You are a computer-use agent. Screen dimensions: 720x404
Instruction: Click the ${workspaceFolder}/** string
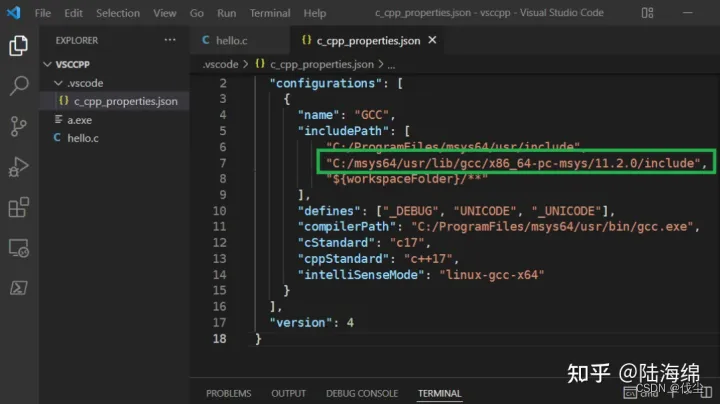pos(407,179)
